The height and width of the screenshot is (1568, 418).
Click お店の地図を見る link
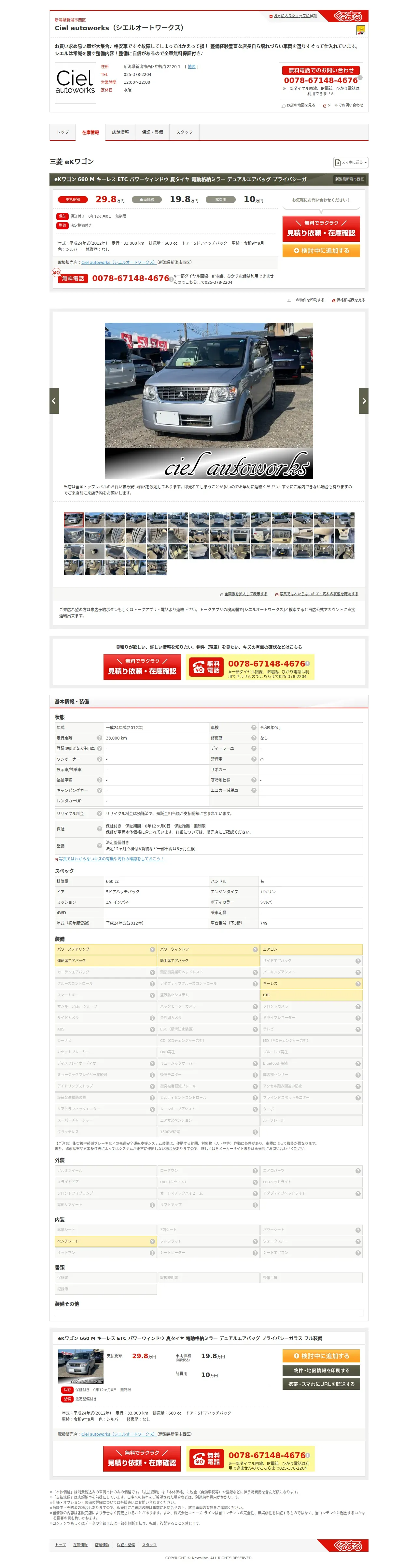tap(300, 105)
